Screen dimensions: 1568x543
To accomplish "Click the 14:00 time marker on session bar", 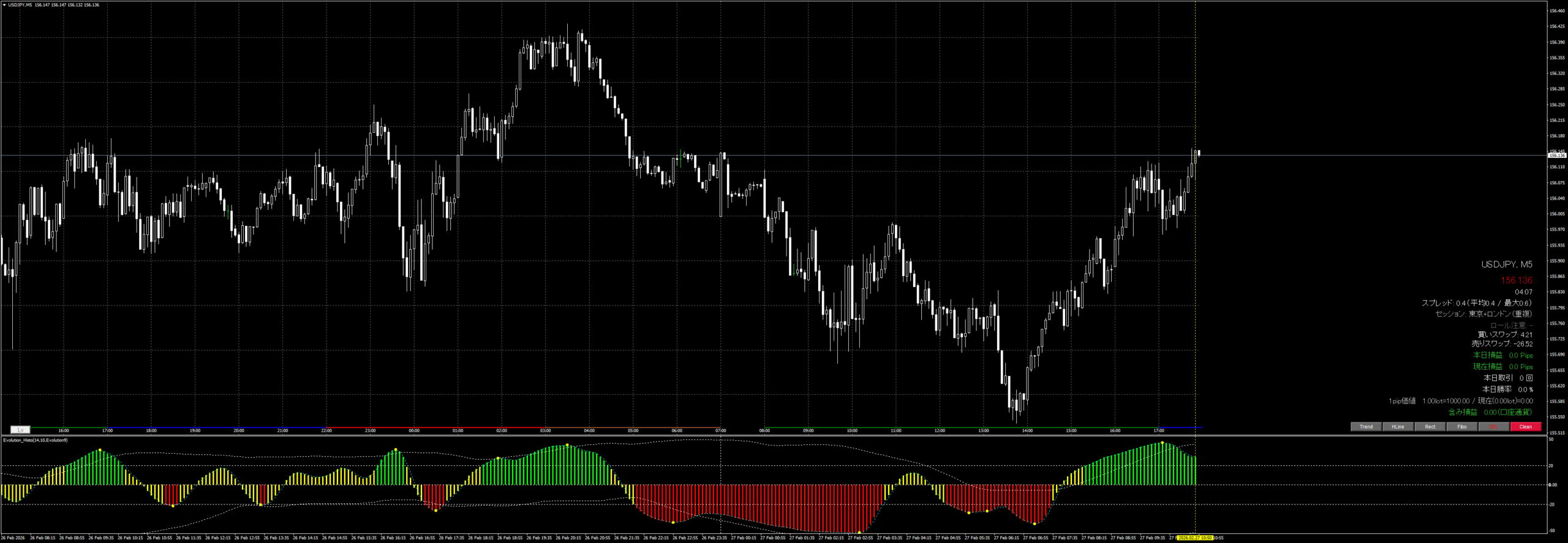I will (1027, 430).
